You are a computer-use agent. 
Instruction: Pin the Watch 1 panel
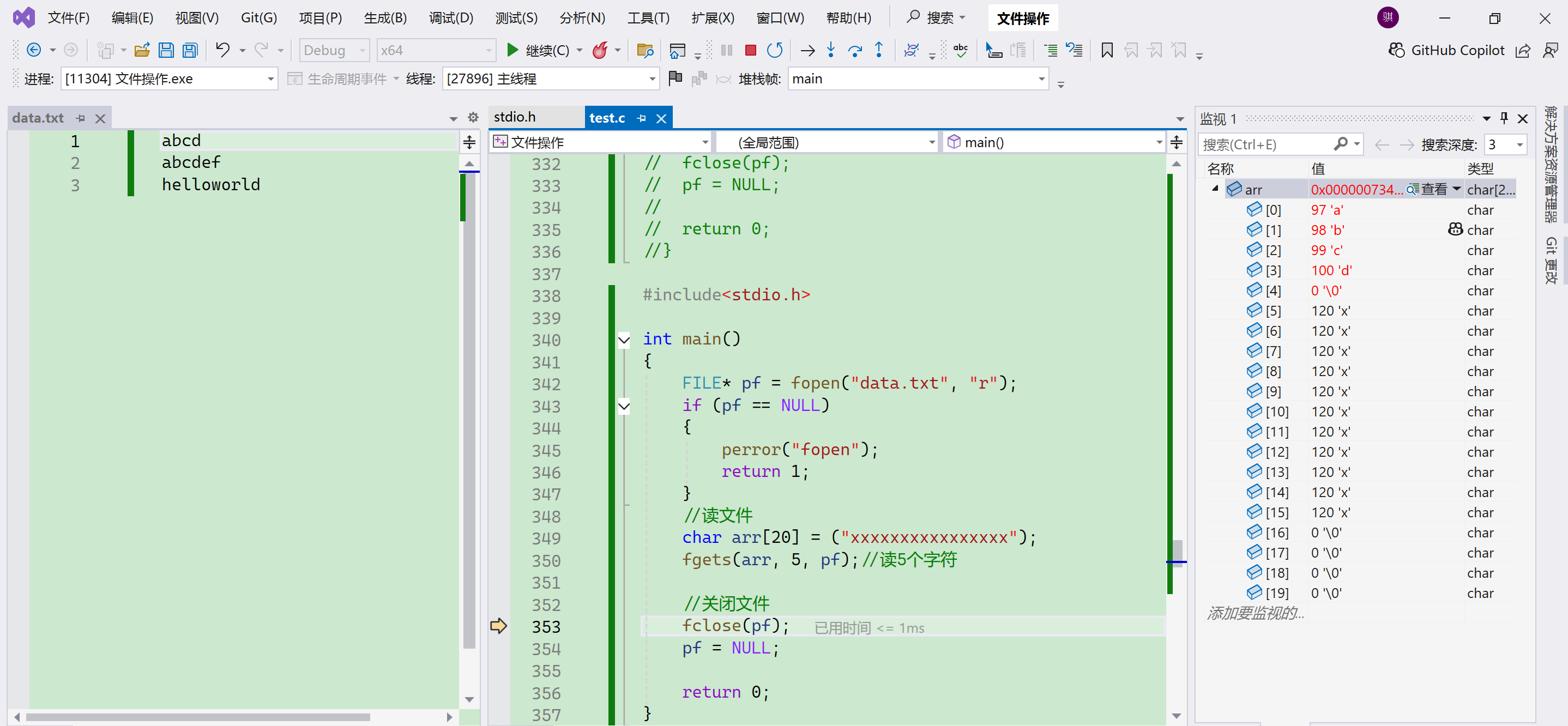click(x=1504, y=118)
